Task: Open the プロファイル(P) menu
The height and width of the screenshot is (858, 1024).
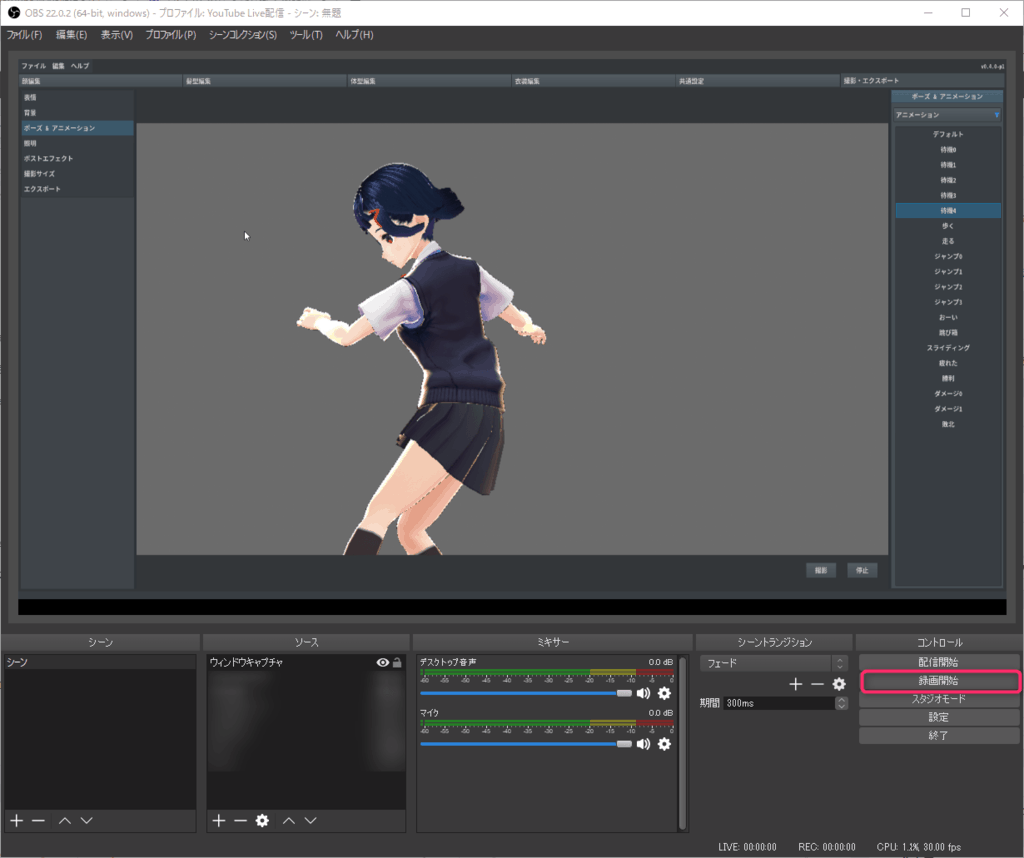Action: click(x=170, y=35)
